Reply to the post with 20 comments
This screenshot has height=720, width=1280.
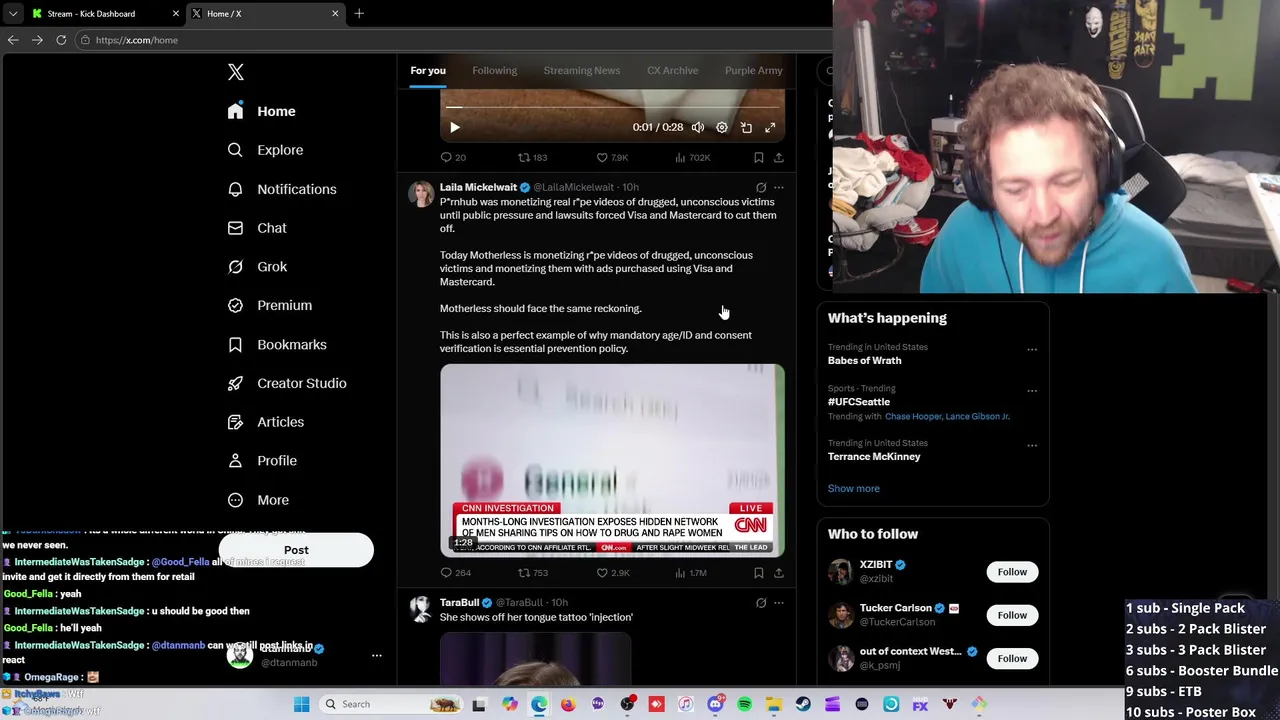[x=453, y=158]
